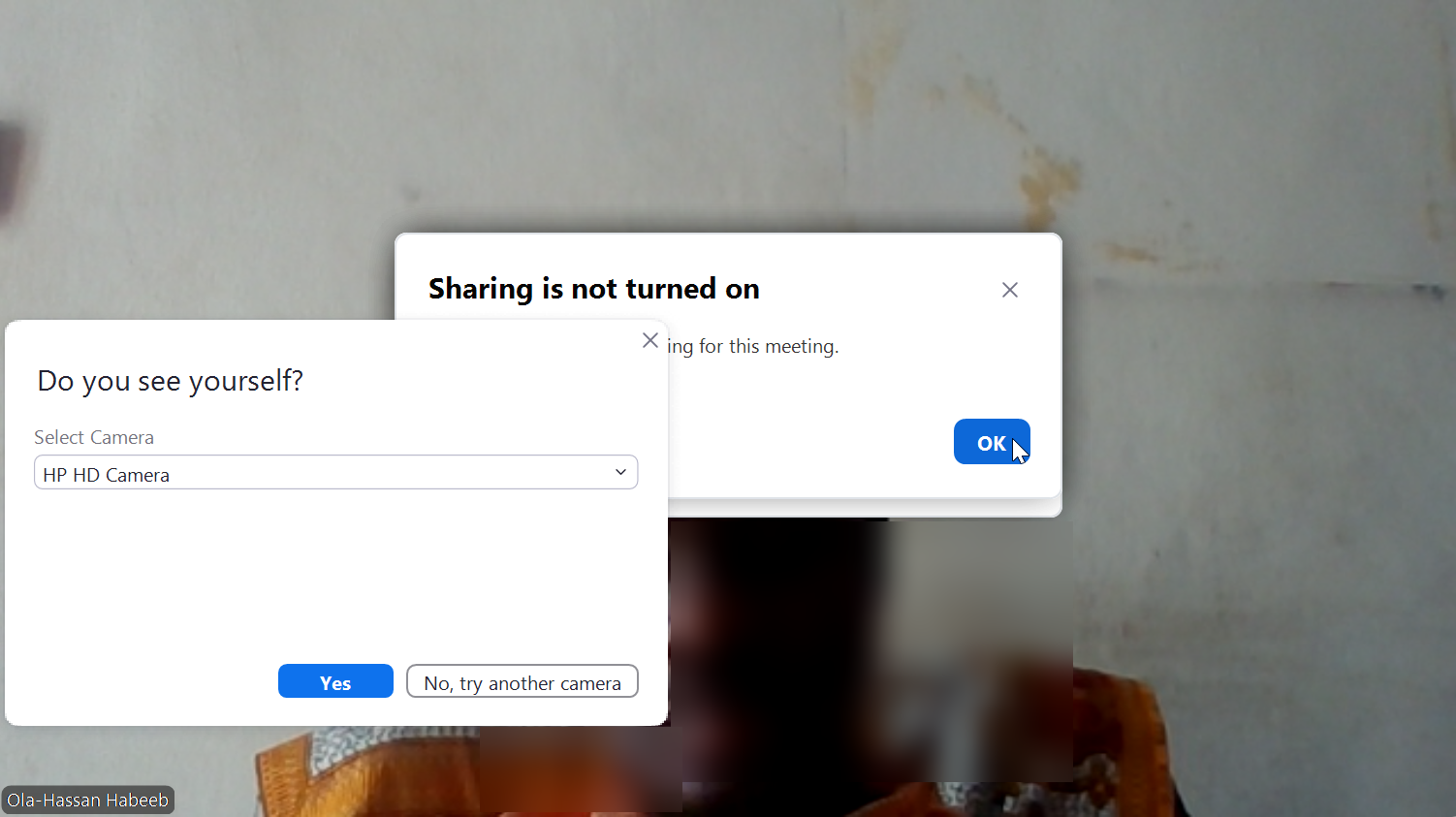Click the 'Sharing is not turned on' title

pos(594,289)
